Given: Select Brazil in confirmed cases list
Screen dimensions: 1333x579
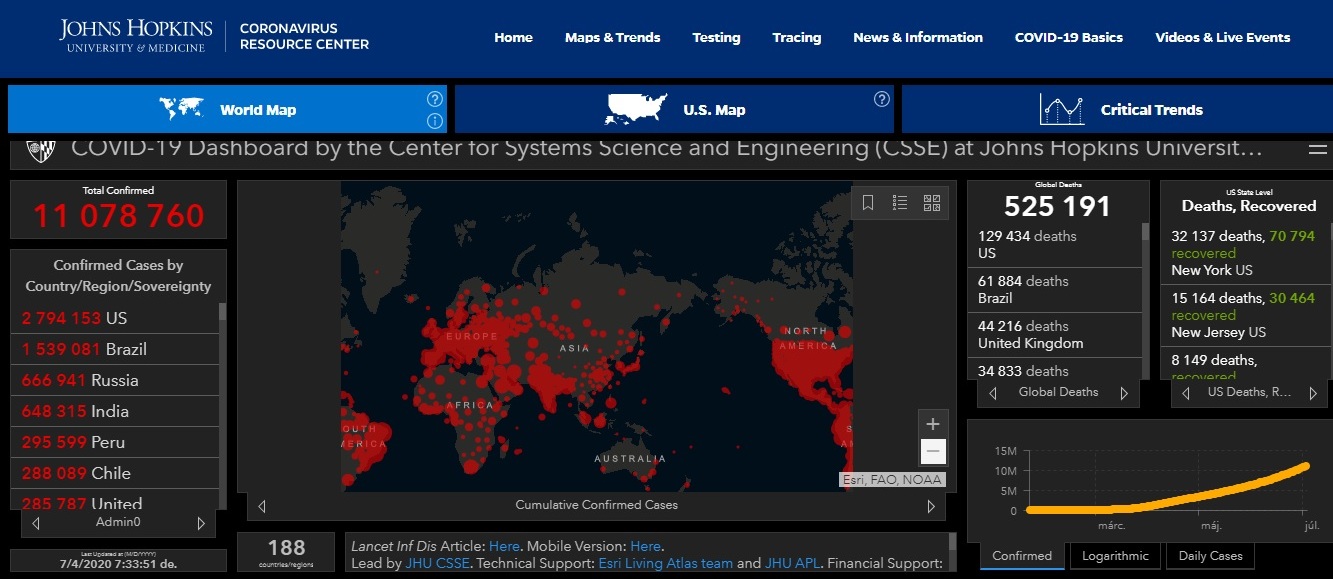Looking at the screenshot, I should pyautogui.click(x=115, y=349).
